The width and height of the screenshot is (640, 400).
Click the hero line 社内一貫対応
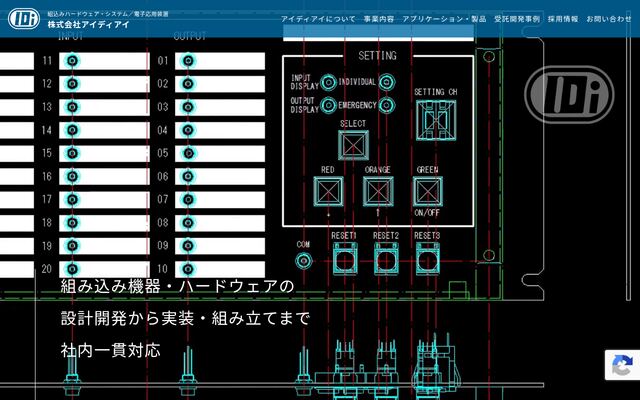click(x=110, y=350)
